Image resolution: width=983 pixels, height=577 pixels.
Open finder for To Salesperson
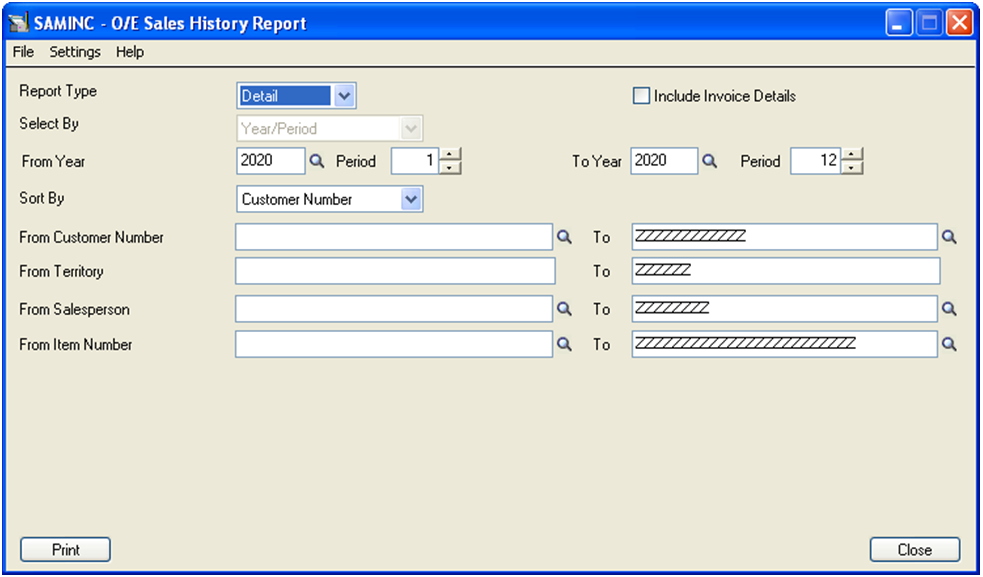pyautogui.click(x=950, y=309)
